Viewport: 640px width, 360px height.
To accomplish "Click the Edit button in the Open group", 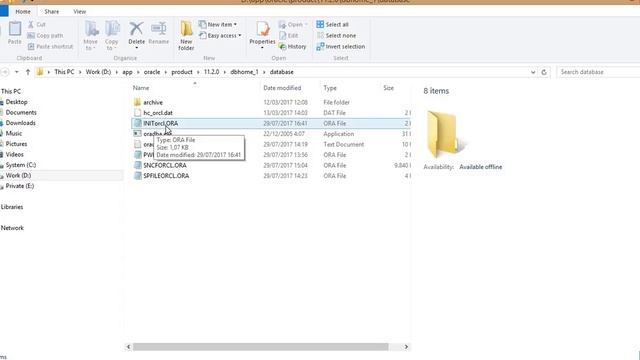I will tap(289, 36).
